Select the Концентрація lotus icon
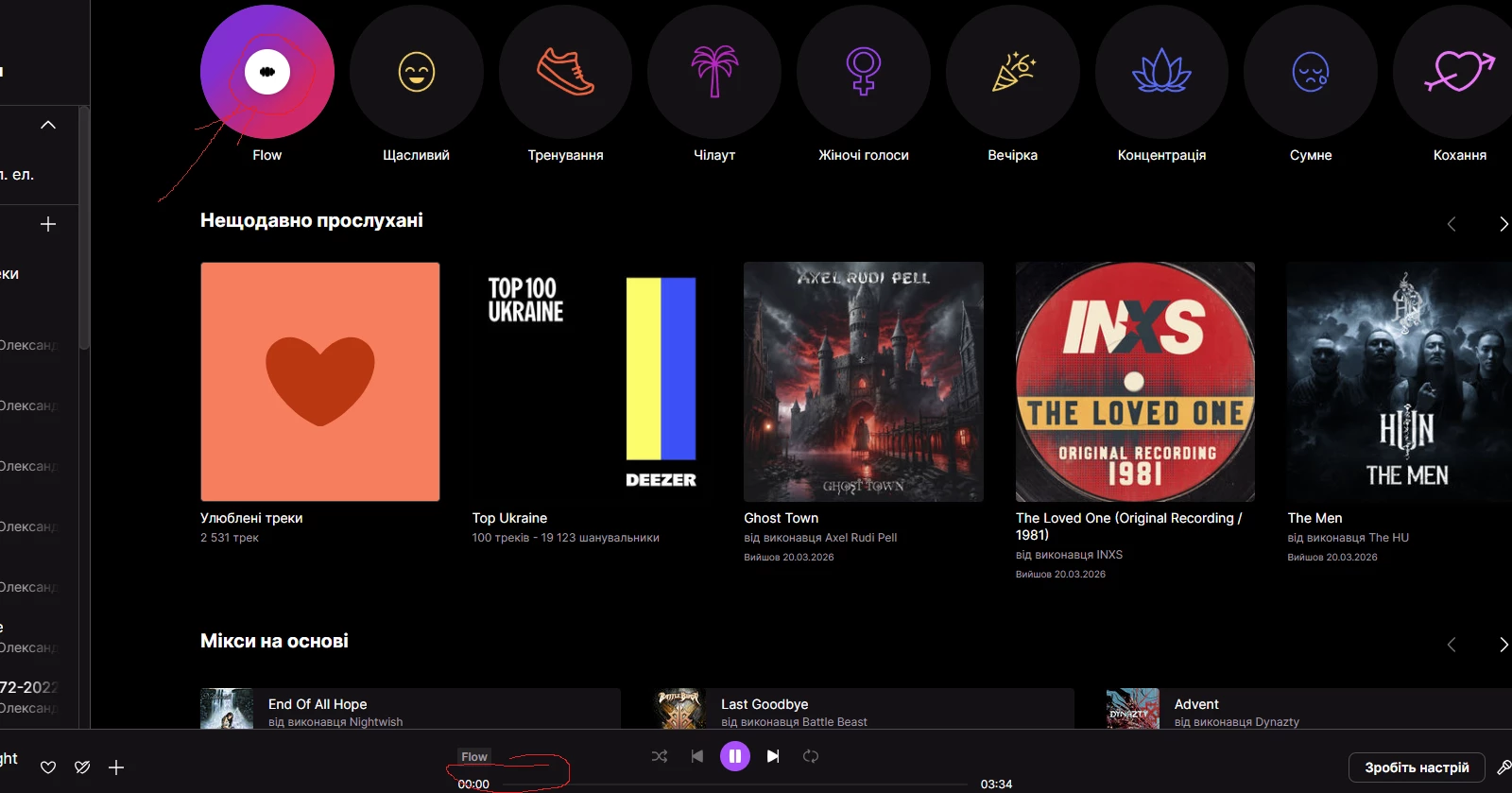Screen dimensions: 1512x793 [1161, 72]
